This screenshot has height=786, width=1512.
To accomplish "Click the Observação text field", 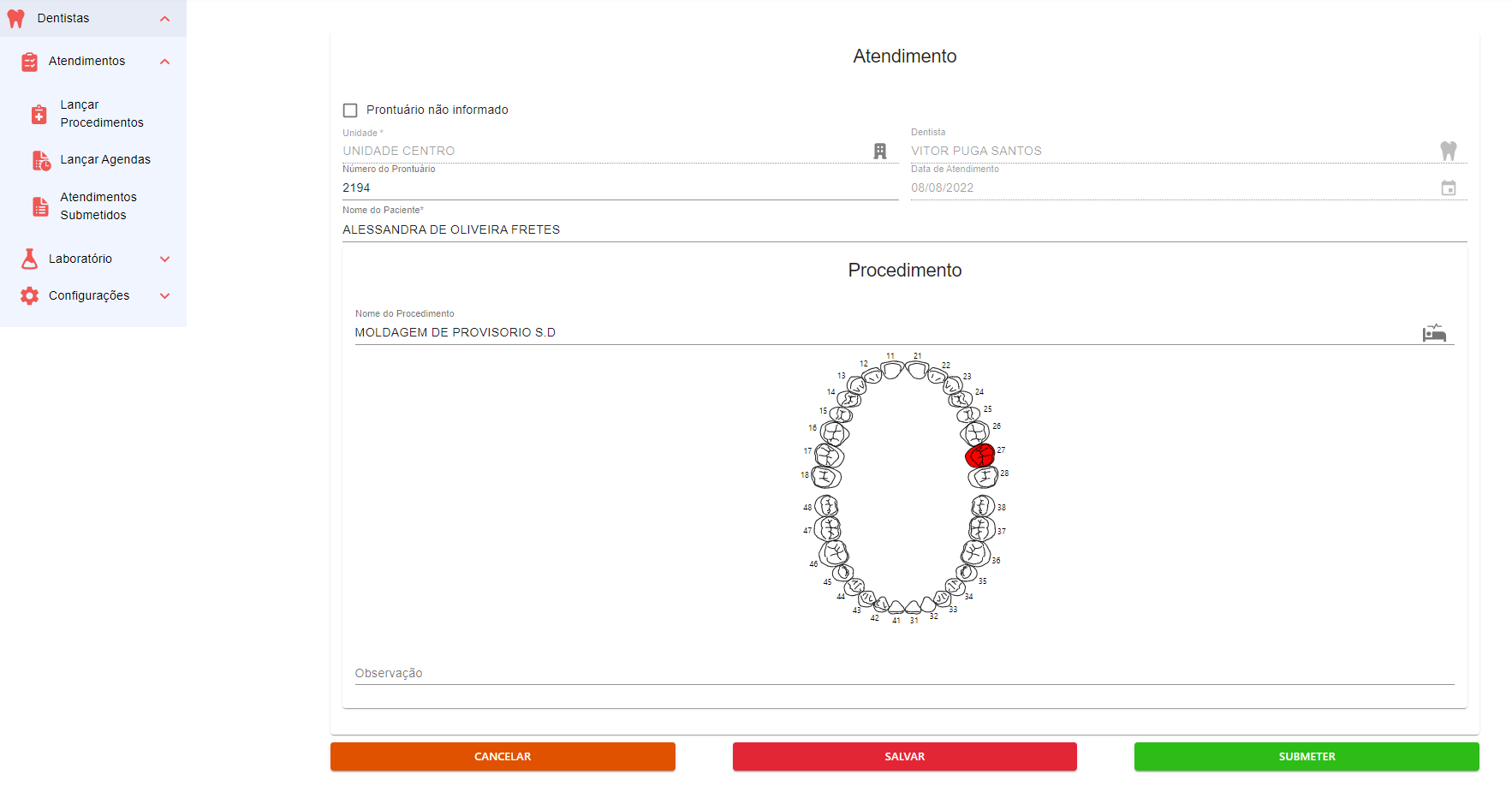I will 903,674.
